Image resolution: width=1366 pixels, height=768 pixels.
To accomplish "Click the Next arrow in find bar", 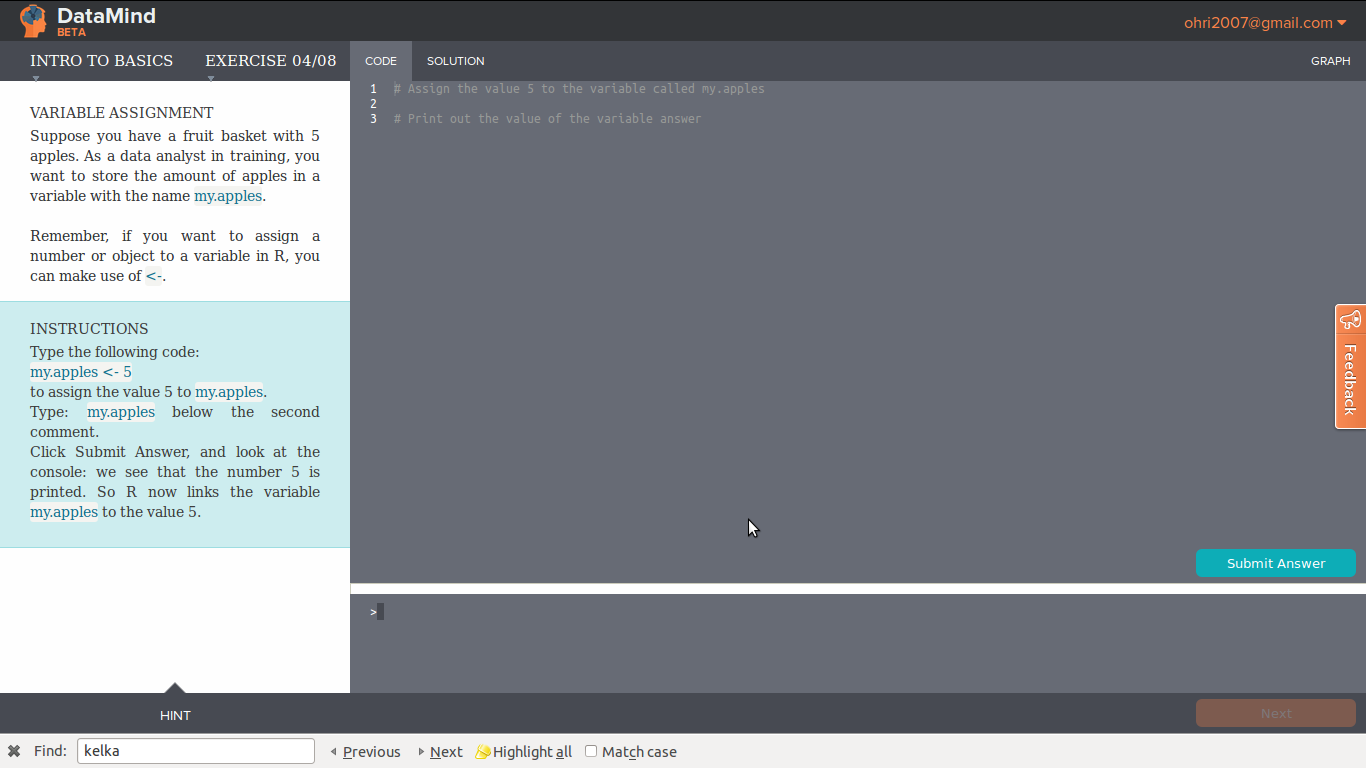I will [422, 752].
